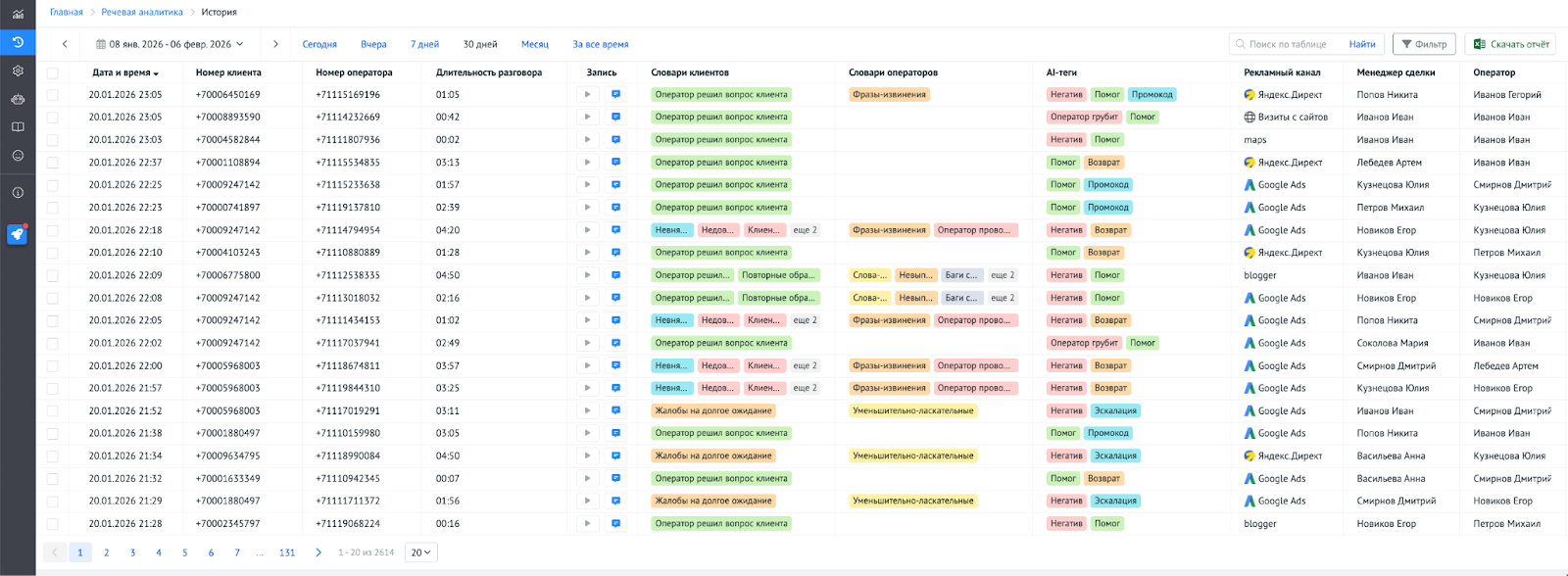Click the settings gear icon in sidebar
The width and height of the screenshot is (1568, 576).
[18, 71]
